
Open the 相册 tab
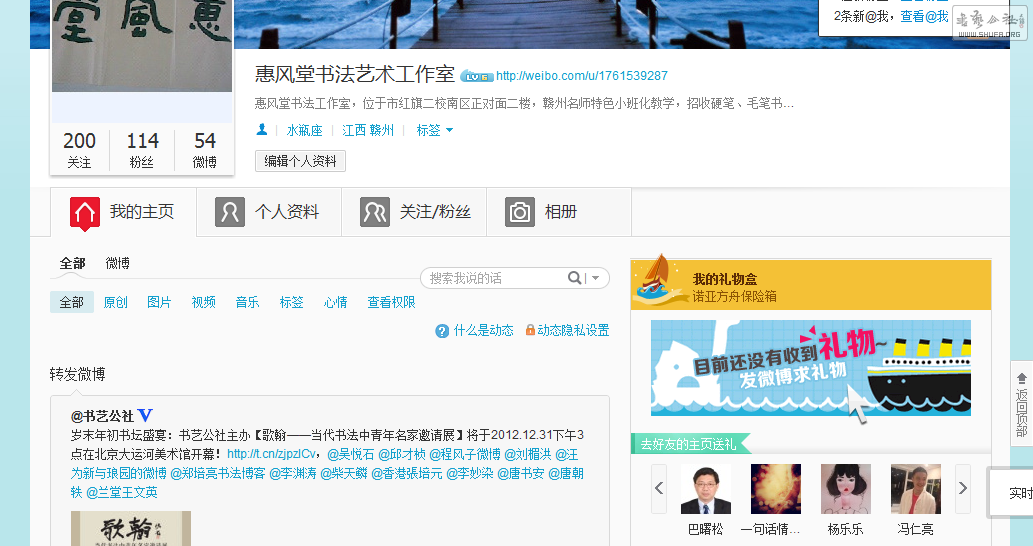[559, 212]
